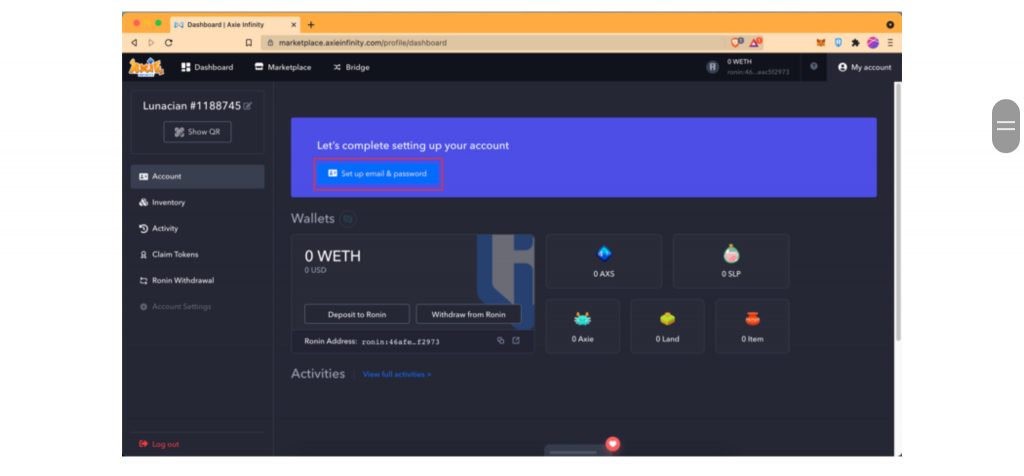Edit the Lunacian #1188745 name
The width and height of the screenshot is (1024, 476).
[248, 106]
